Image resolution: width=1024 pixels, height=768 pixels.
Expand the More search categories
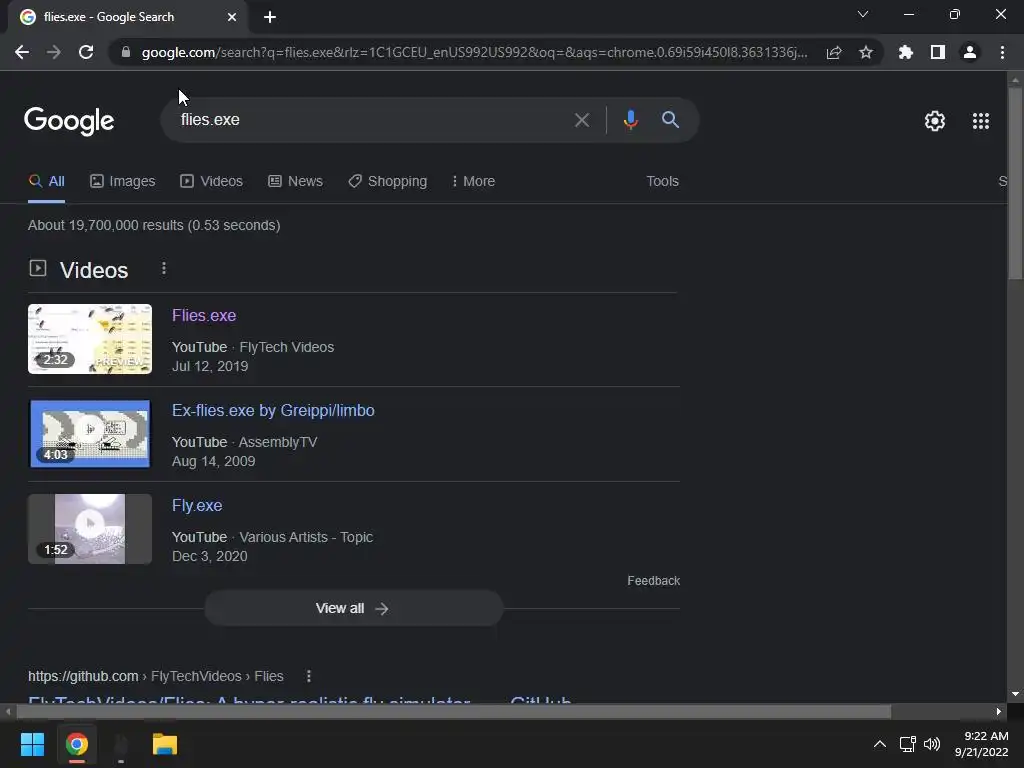[x=473, y=182]
